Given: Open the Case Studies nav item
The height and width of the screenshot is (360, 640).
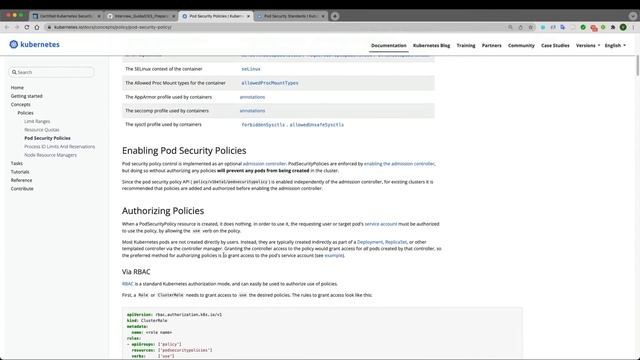Looking at the screenshot, I should click(x=555, y=45).
